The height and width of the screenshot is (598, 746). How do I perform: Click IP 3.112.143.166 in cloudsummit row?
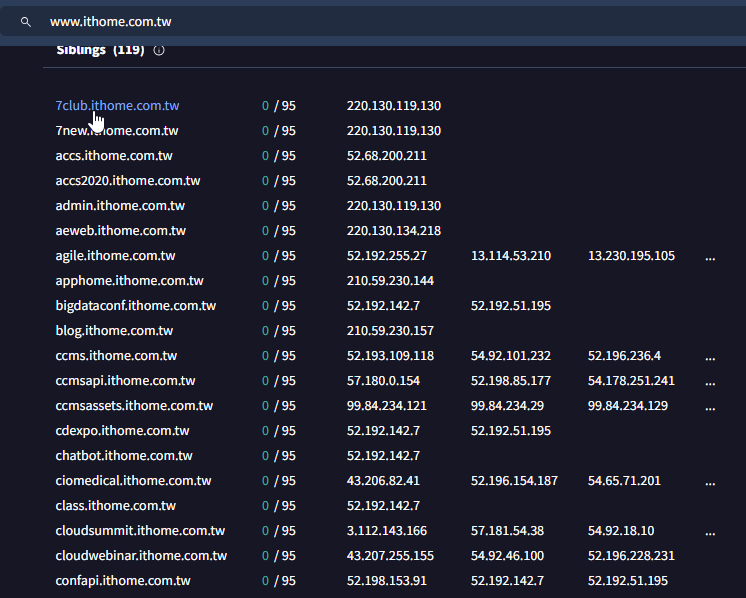(x=386, y=530)
